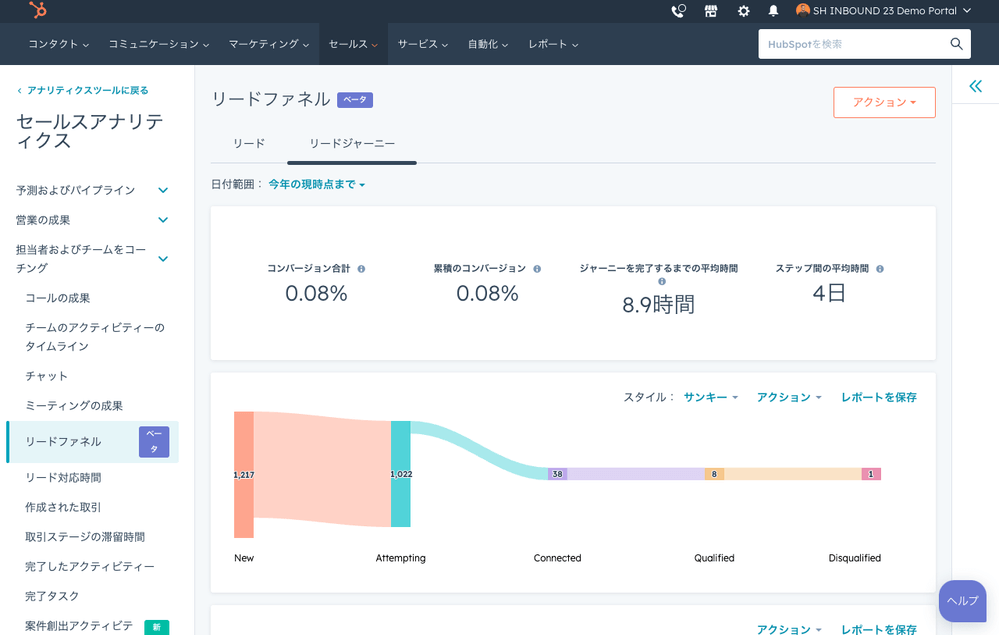The width and height of the screenshot is (999, 635).
Task: Open the セールス menu in navigation
Action: pos(353,44)
